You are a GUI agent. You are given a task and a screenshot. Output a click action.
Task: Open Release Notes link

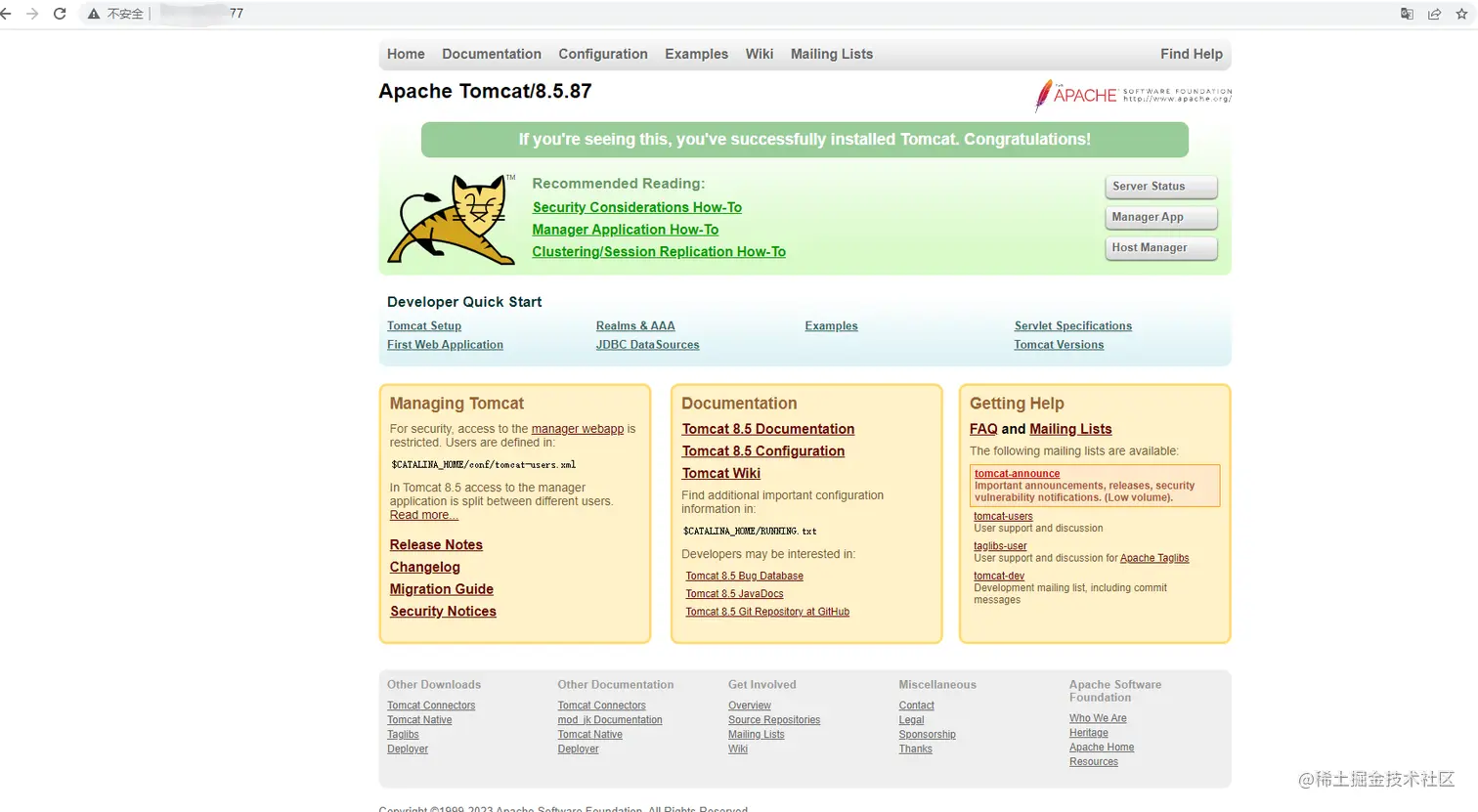[x=436, y=544]
